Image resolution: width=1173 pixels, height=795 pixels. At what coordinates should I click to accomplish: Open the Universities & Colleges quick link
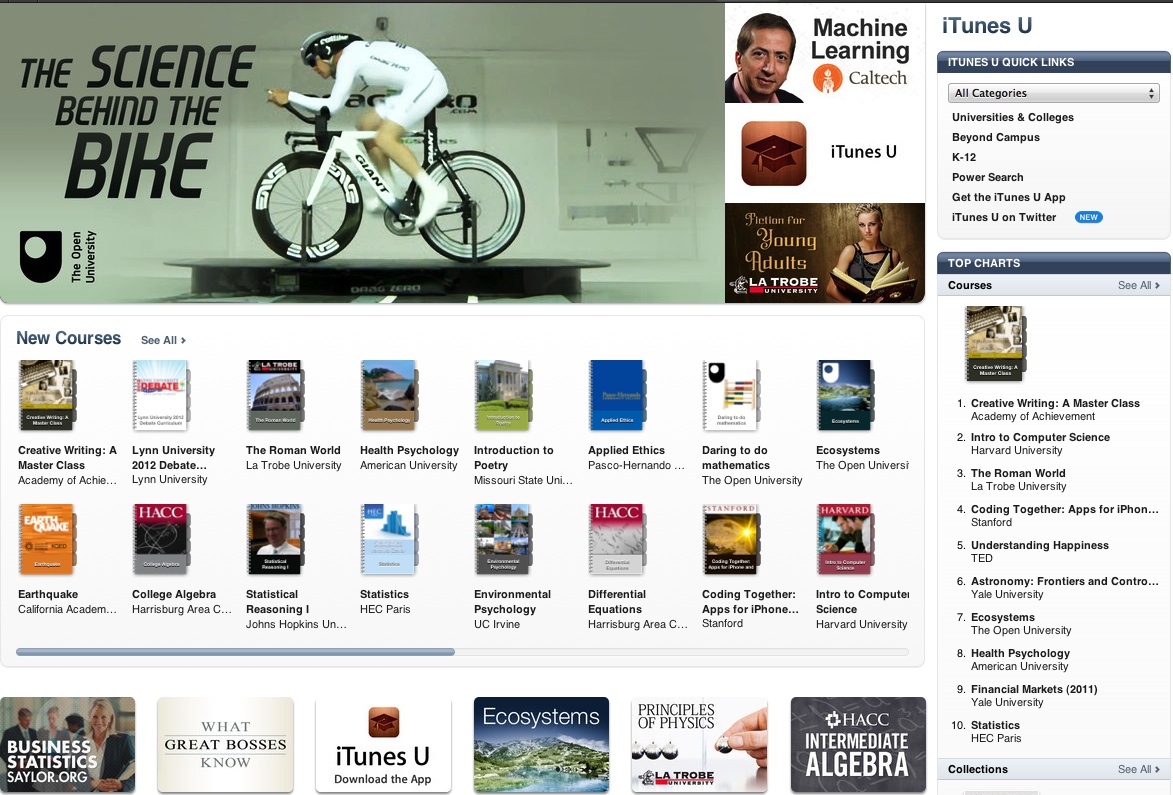(x=1012, y=117)
